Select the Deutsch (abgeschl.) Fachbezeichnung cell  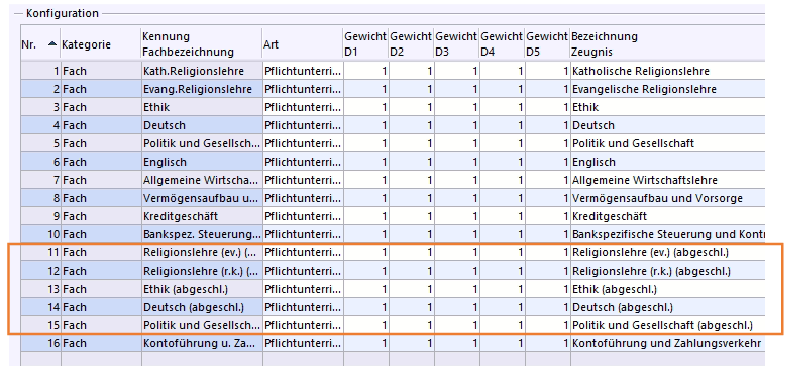pyautogui.click(x=201, y=307)
